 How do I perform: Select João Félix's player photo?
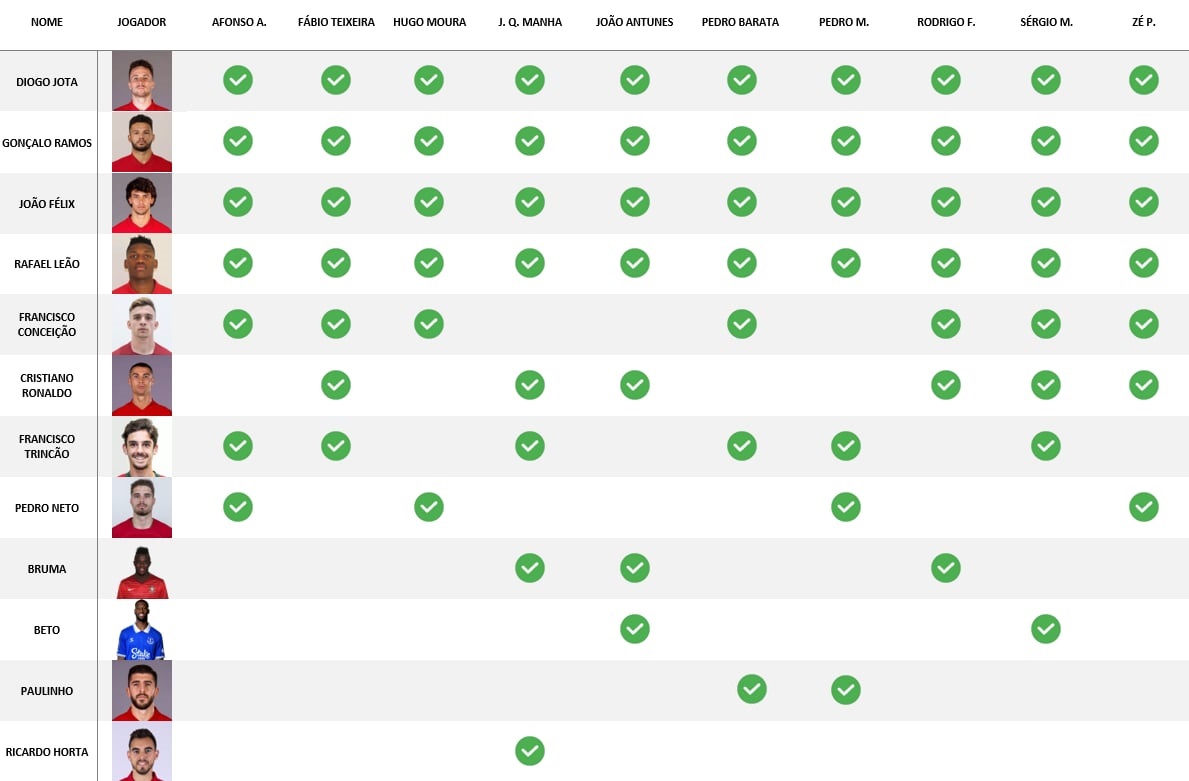[142, 204]
